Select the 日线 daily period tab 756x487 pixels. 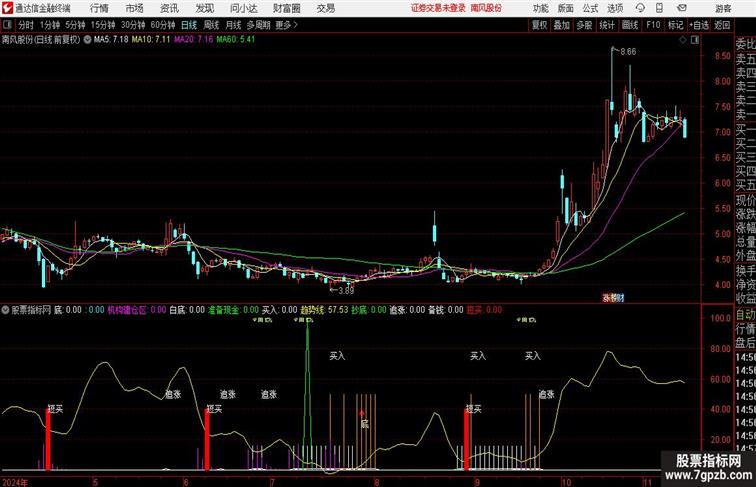(189, 25)
